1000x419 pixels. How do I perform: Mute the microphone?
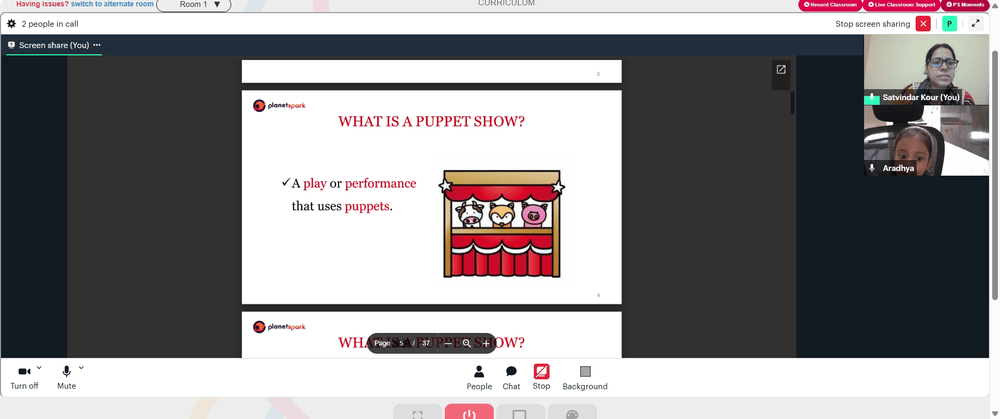pyautogui.click(x=66, y=377)
